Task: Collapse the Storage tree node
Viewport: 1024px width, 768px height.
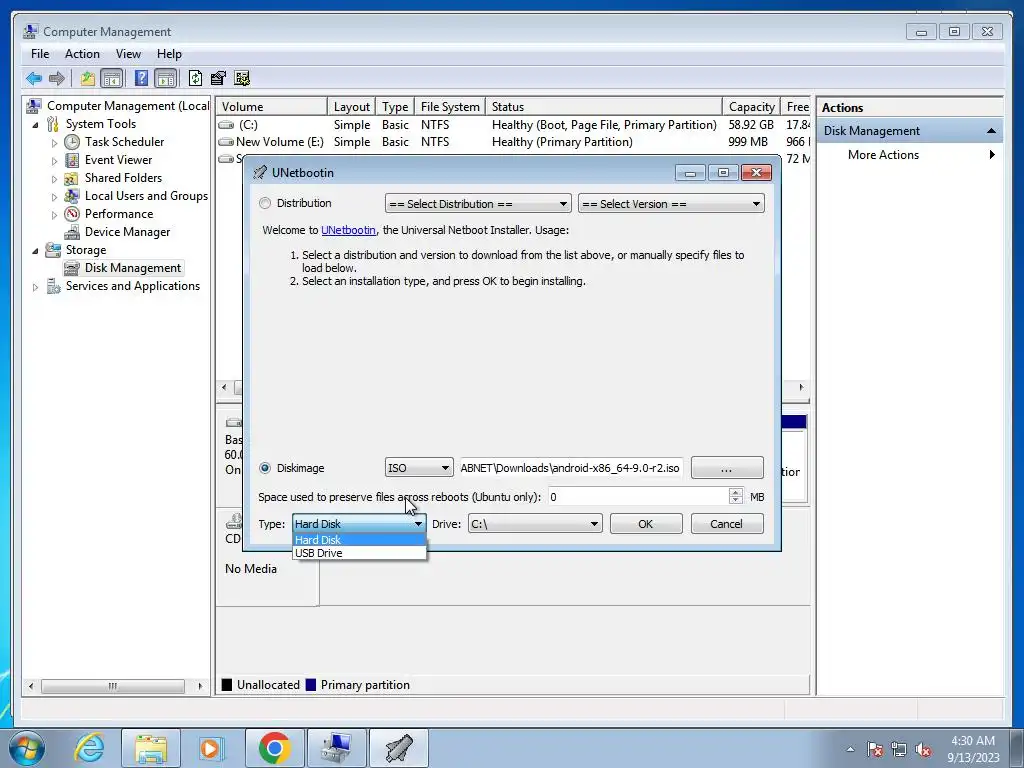Action: 35,250
